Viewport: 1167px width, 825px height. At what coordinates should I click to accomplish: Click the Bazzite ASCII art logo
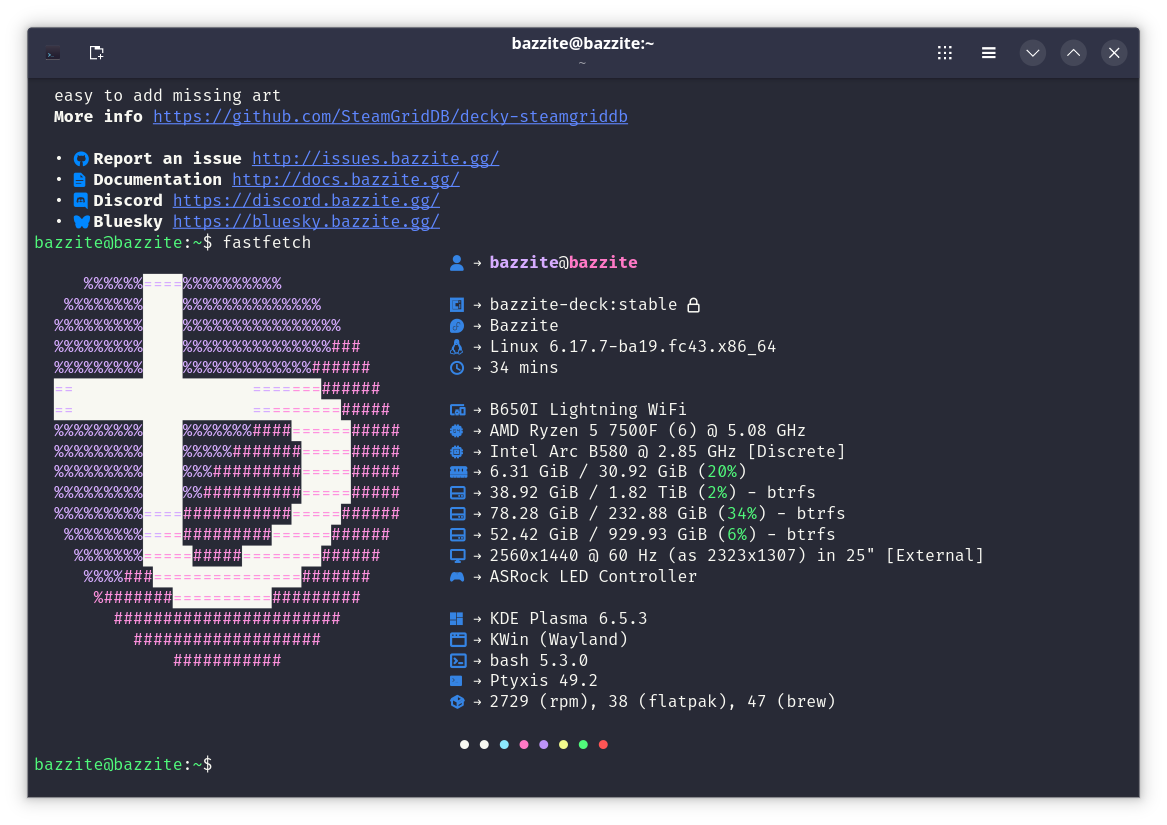coord(227,471)
